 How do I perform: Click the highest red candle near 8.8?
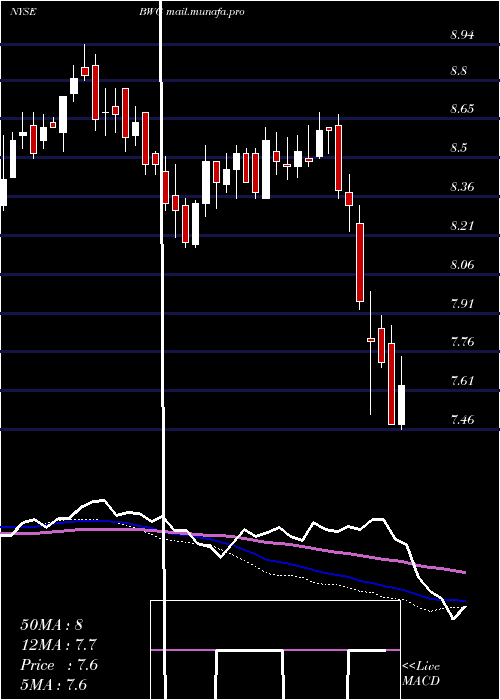[x=85, y=71]
